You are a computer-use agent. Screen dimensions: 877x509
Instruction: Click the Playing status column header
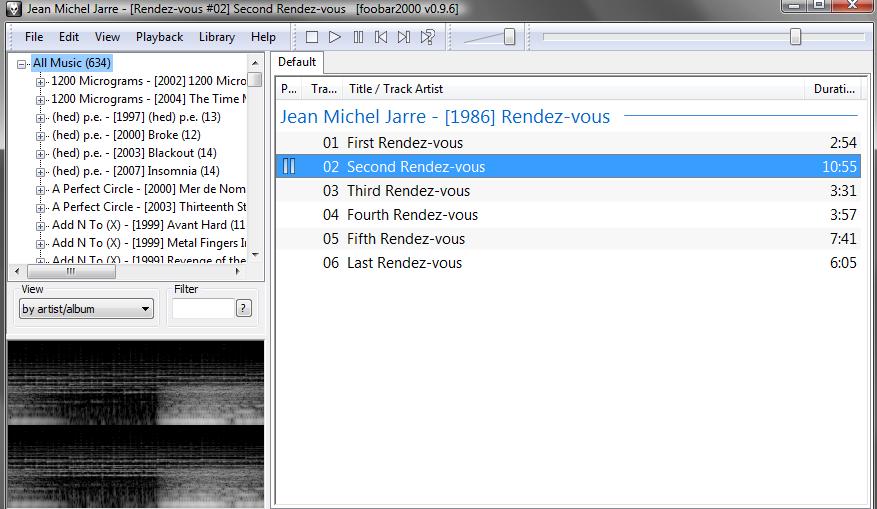point(289,89)
